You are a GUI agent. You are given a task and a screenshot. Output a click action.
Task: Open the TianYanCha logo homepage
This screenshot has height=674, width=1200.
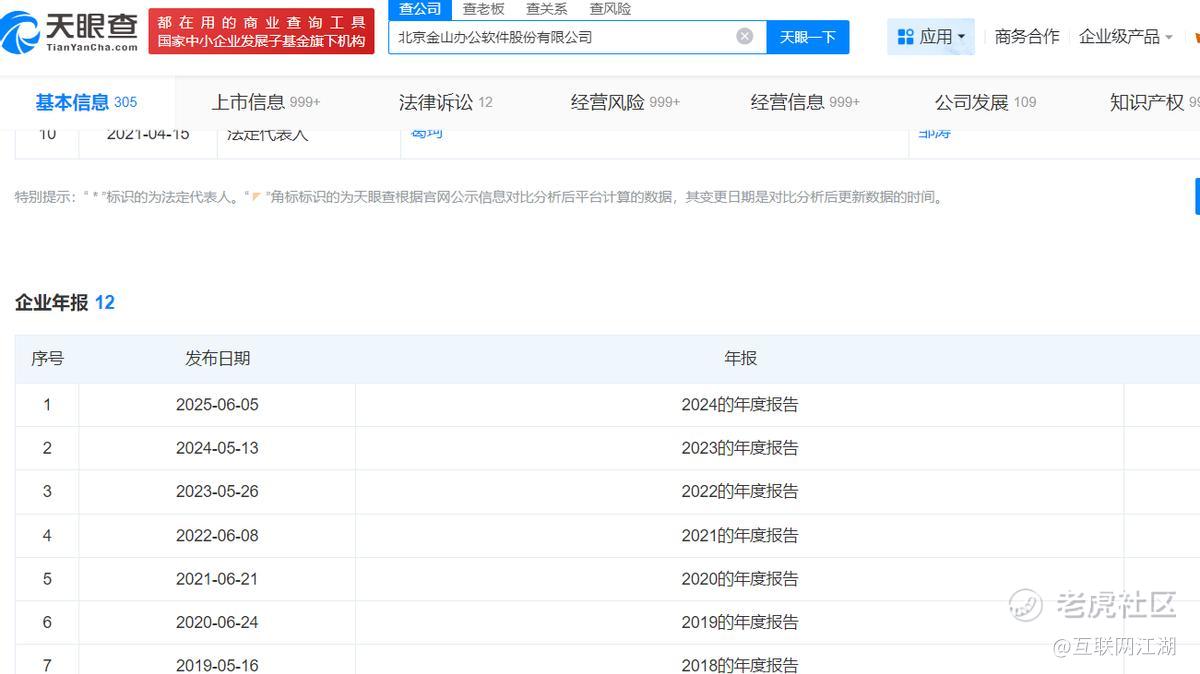coord(70,32)
